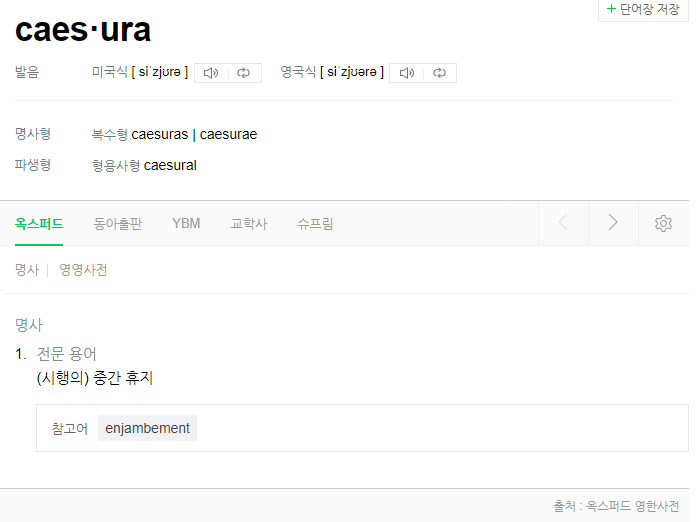
Task: Click the 명사형 label
Action: click(x=33, y=134)
